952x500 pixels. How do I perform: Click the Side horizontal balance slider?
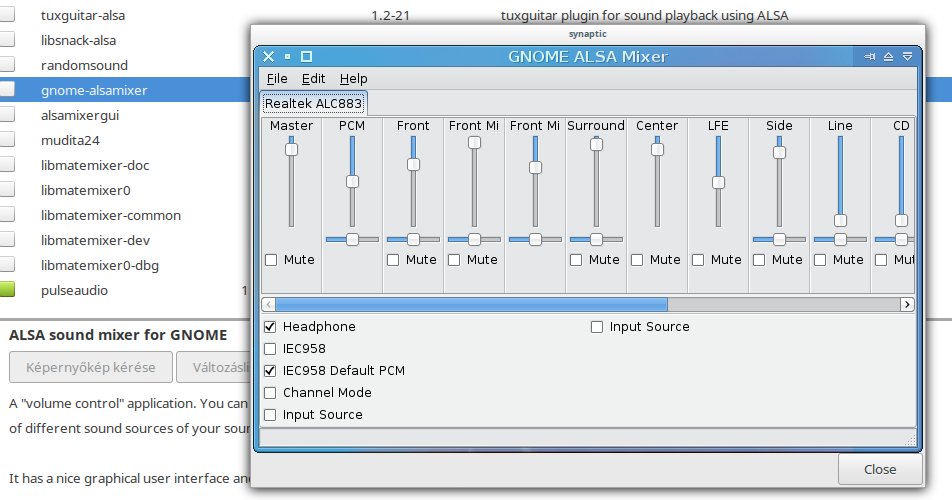780,240
